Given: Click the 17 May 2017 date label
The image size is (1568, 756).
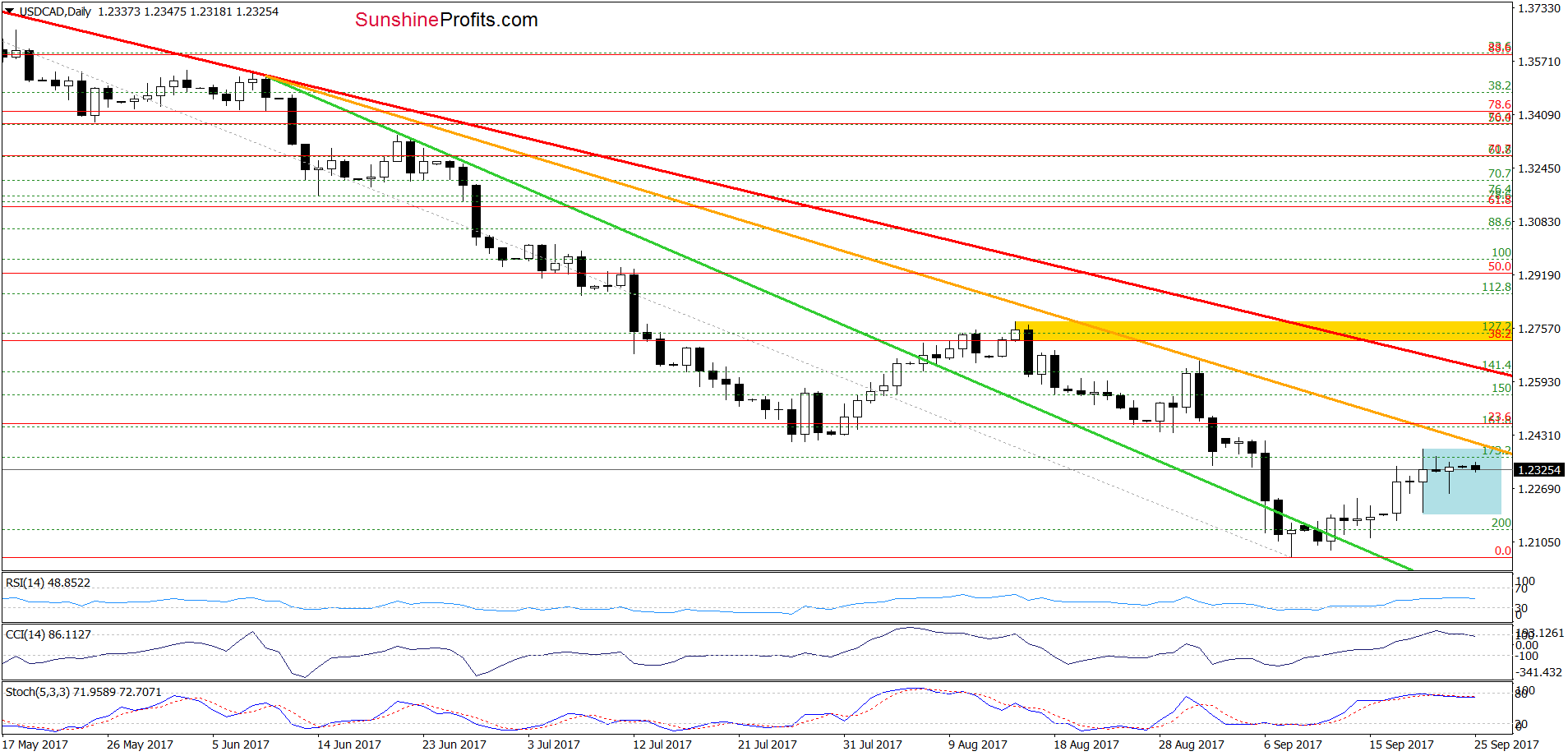Looking at the screenshot, I should pyautogui.click(x=35, y=744).
